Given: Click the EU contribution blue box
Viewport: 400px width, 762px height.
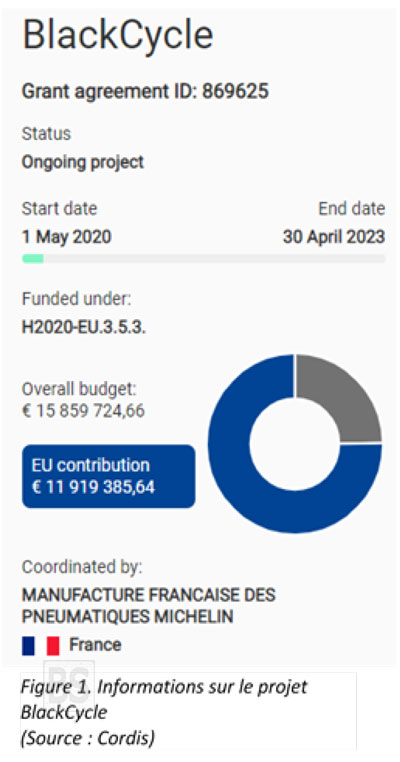Looking at the screenshot, I should [108, 476].
